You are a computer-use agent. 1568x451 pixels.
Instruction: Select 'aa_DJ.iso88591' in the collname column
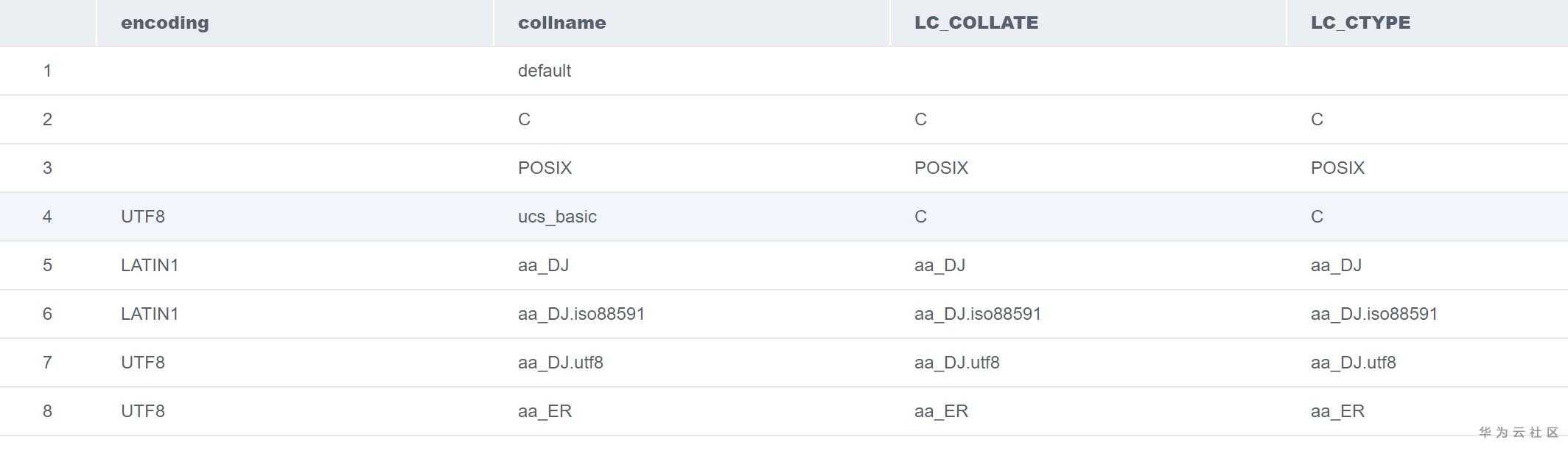coord(581,314)
